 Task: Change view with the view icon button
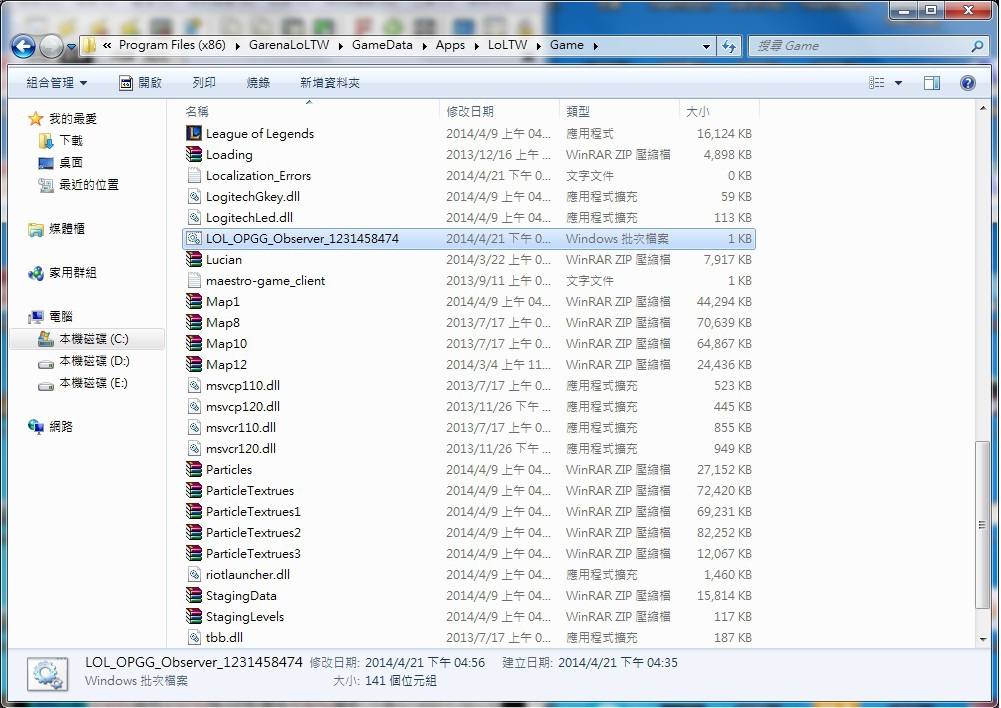coord(877,82)
